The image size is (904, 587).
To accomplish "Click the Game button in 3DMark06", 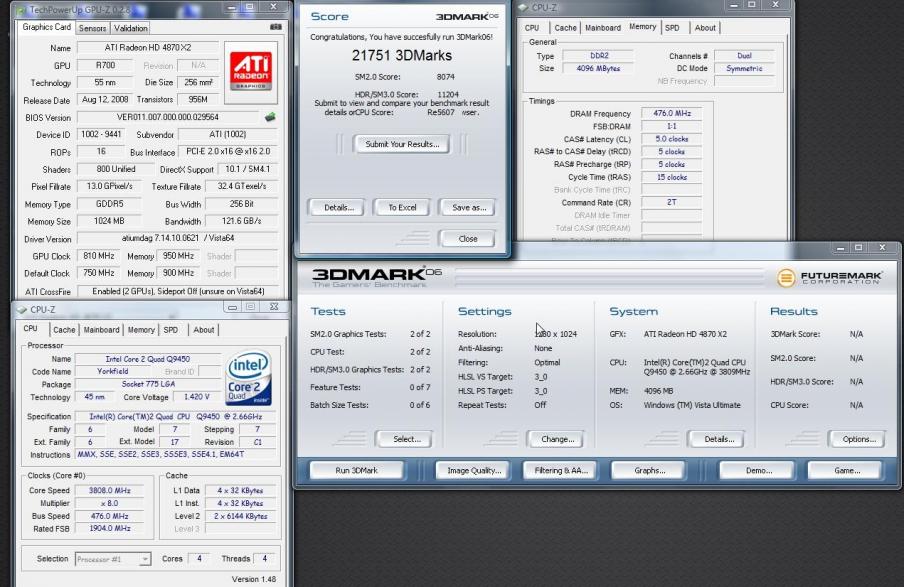I will click(846, 471).
